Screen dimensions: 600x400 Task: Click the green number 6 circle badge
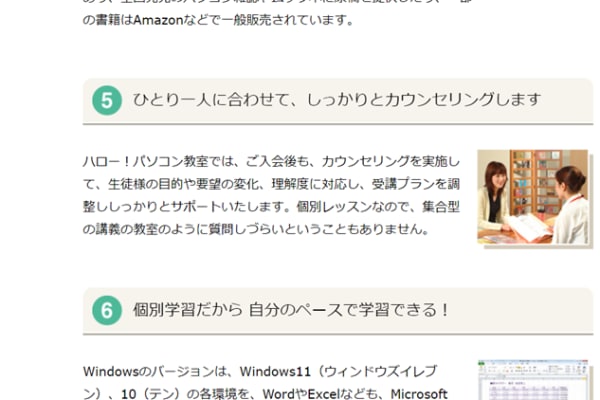click(x=107, y=310)
